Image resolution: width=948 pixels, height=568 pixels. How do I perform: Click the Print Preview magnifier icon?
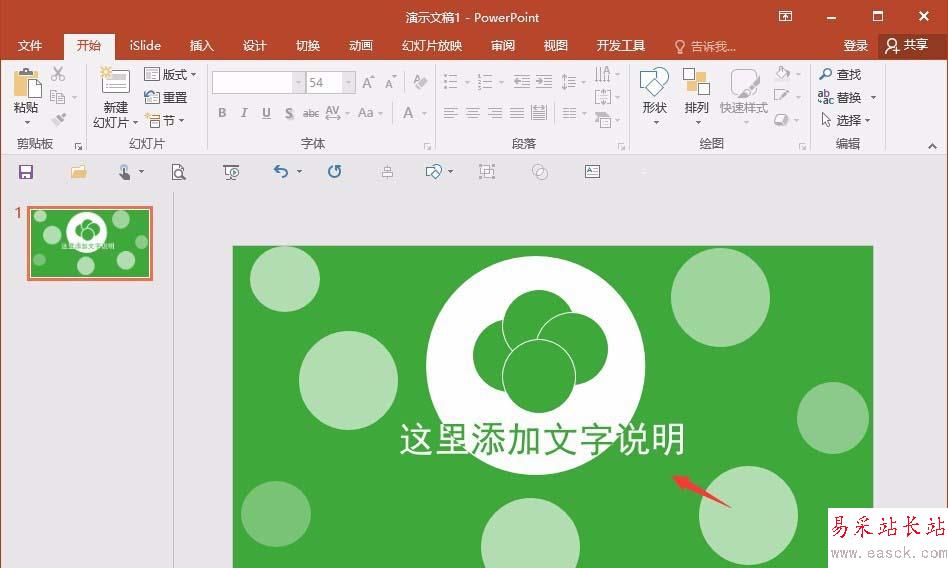pos(178,172)
